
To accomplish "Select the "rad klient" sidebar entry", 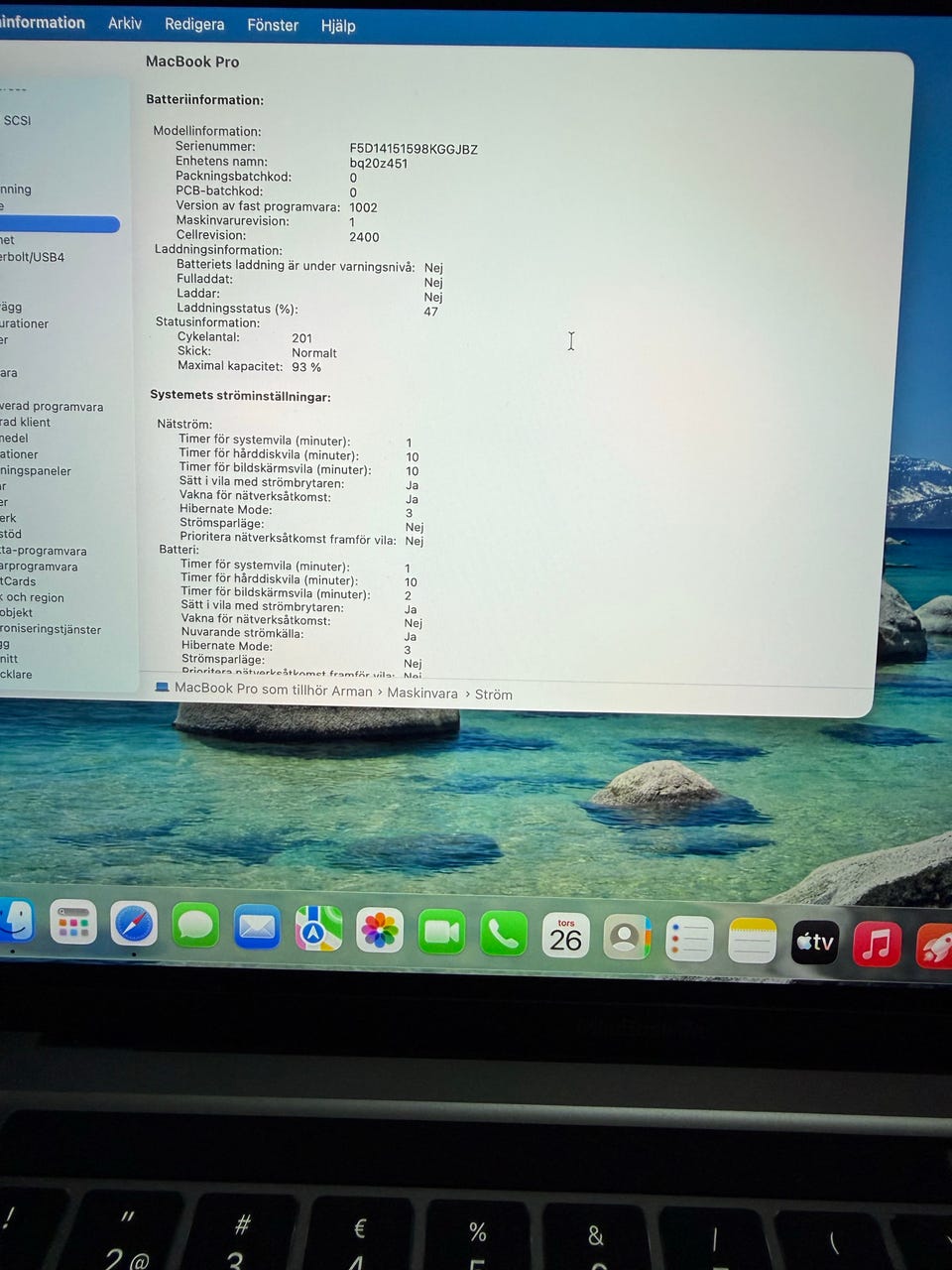I will [x=25, y=422].
